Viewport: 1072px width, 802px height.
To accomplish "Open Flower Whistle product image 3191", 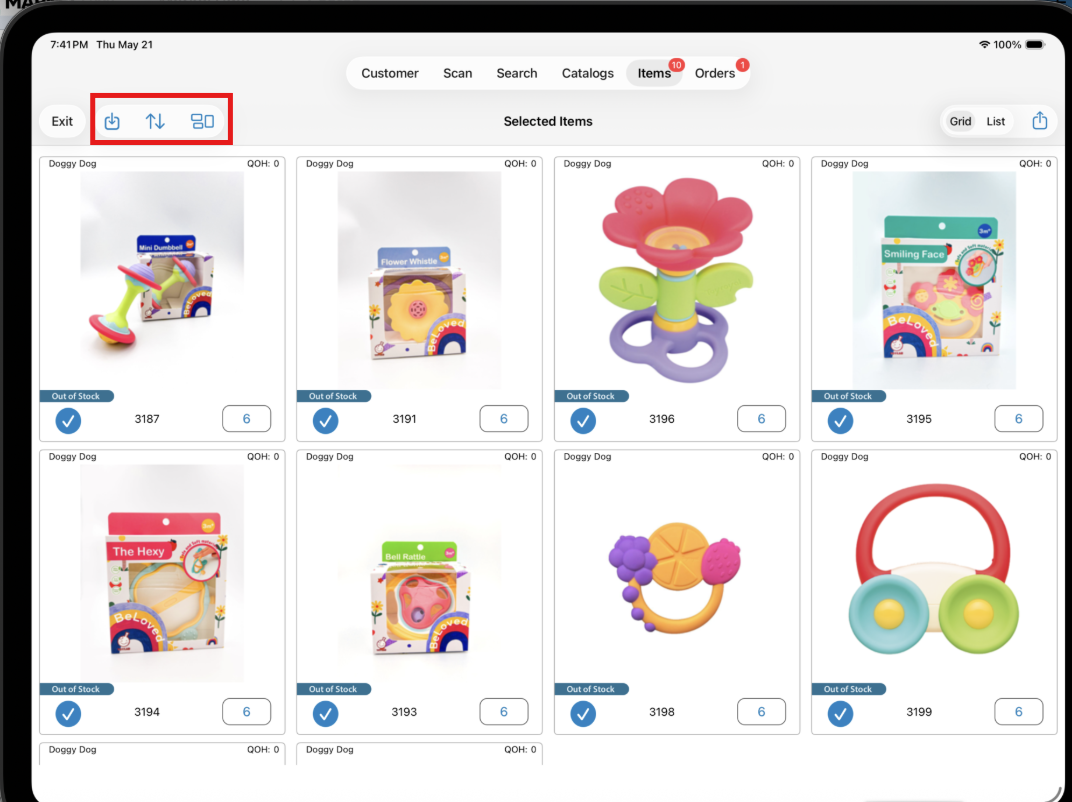I will [419, 280].
